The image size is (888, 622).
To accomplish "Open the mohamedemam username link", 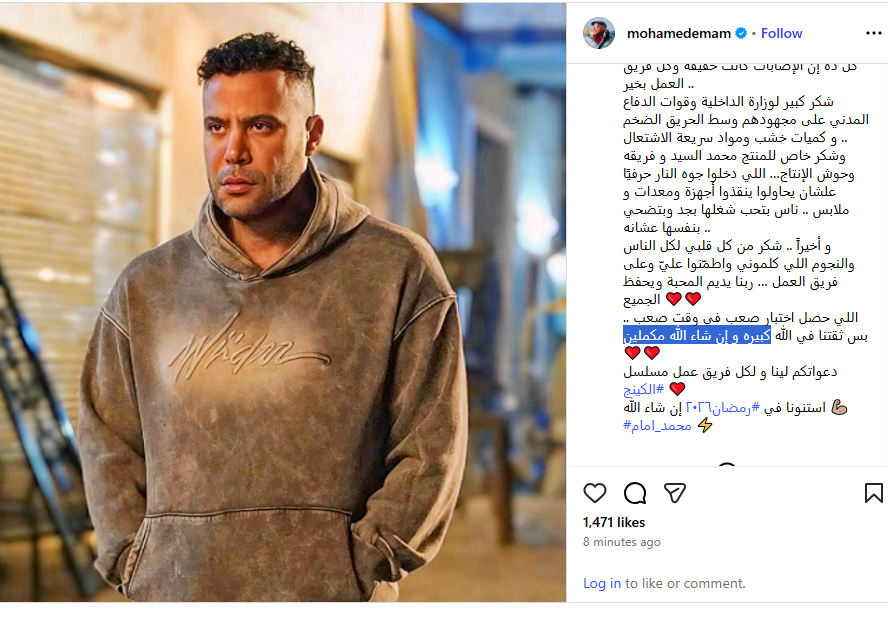I will 678,33.
